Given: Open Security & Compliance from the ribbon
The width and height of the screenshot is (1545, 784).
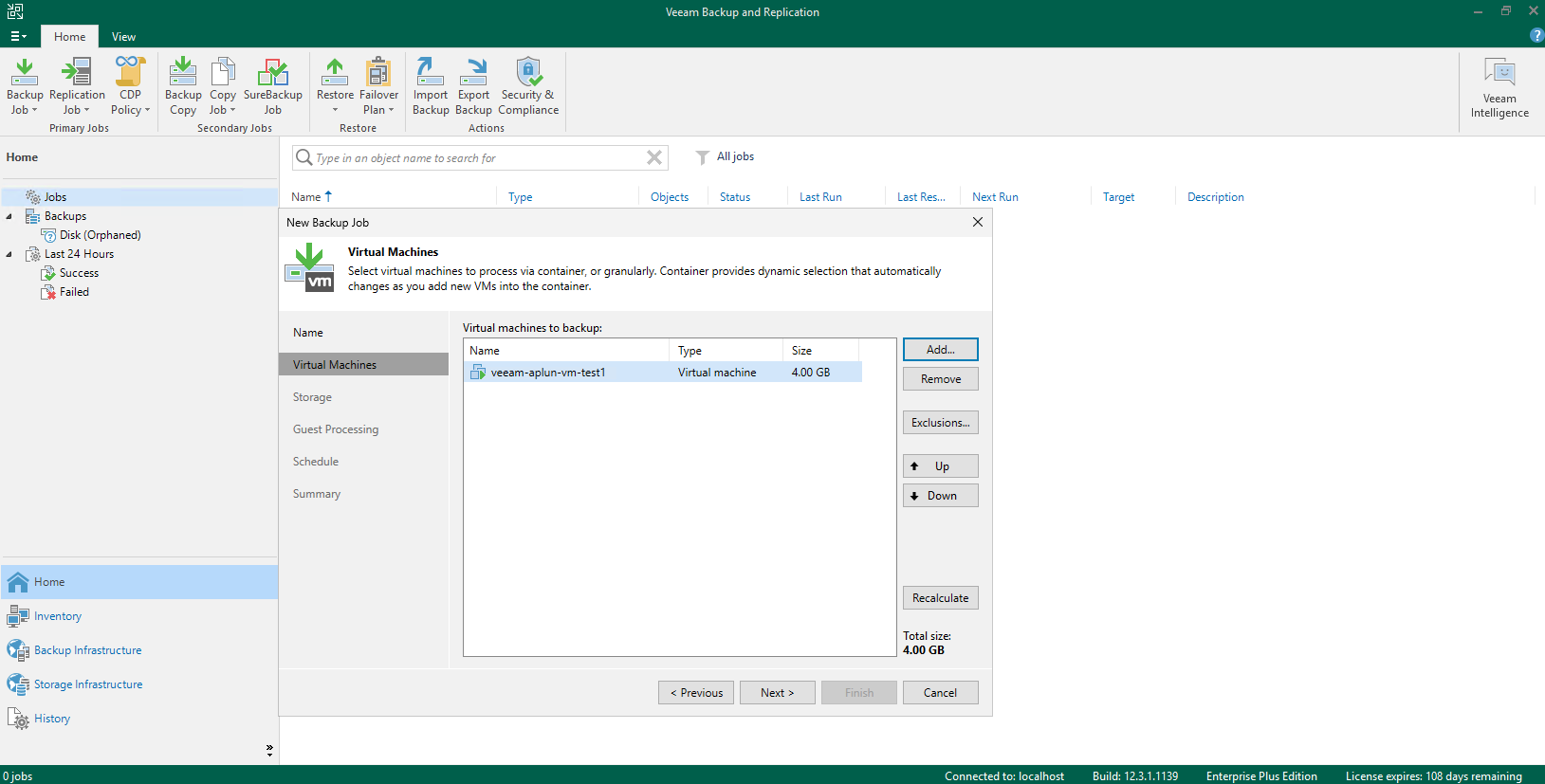Looking at the screenshot, I should click(528, 86).
